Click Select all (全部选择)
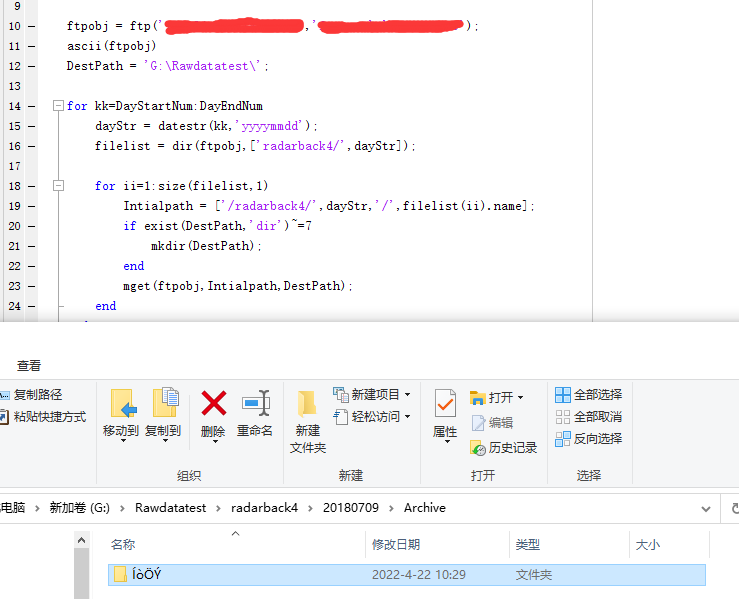This screenshot has width=739, height=599. (x=589, y=394)
